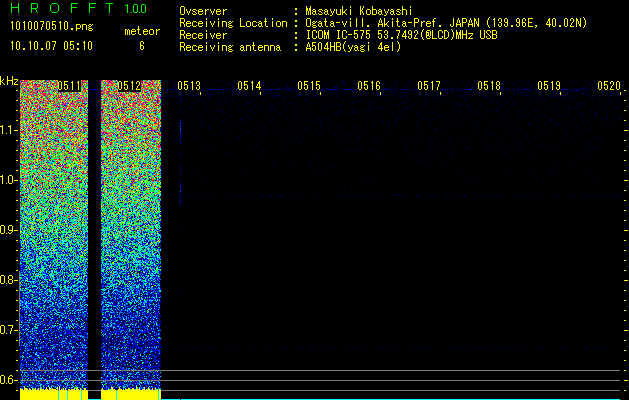
Task: Click the 0.7 kHz axis label
Action: (x=8, y=330)
